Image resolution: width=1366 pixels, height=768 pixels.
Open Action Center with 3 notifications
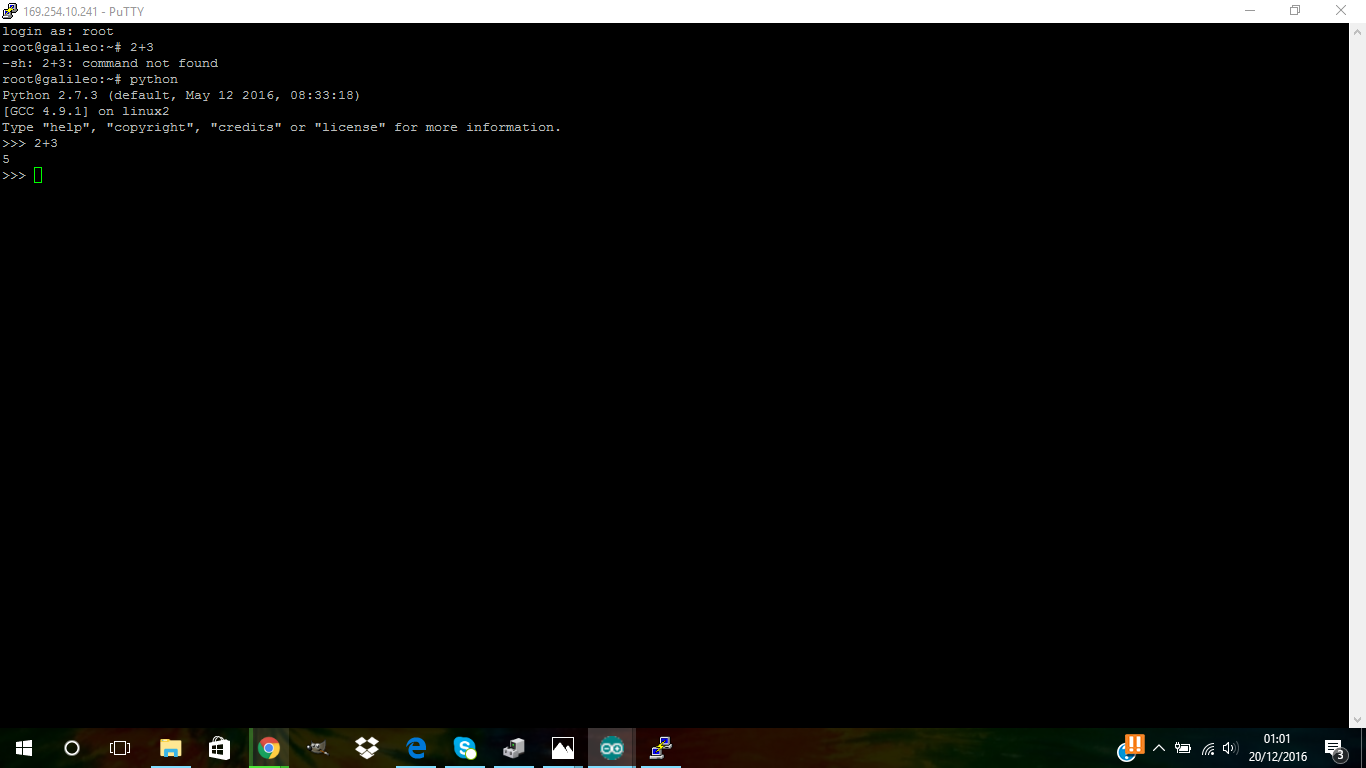coord(1334,748)
